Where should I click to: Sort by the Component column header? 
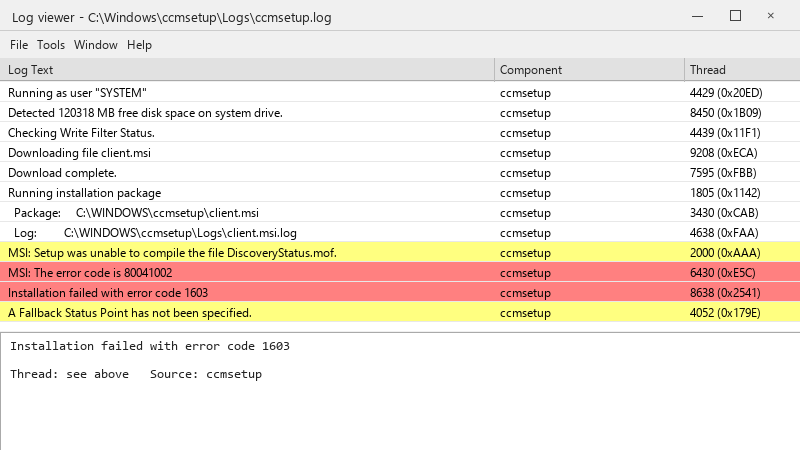pyautogui.click(x=589, y=70)
